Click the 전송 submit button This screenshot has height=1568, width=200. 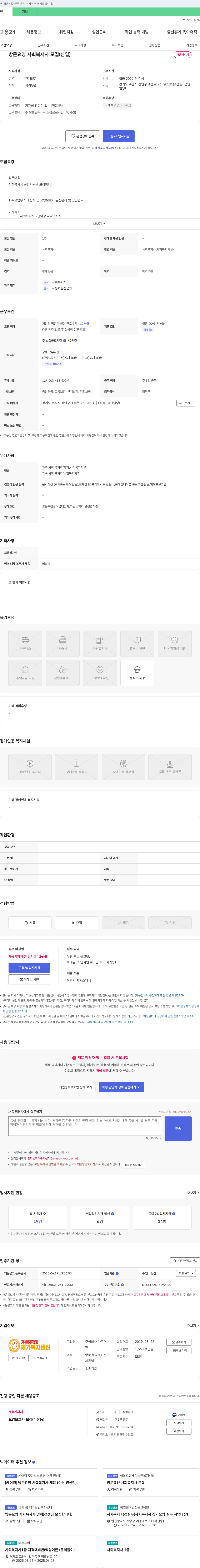coord(178,1128)
